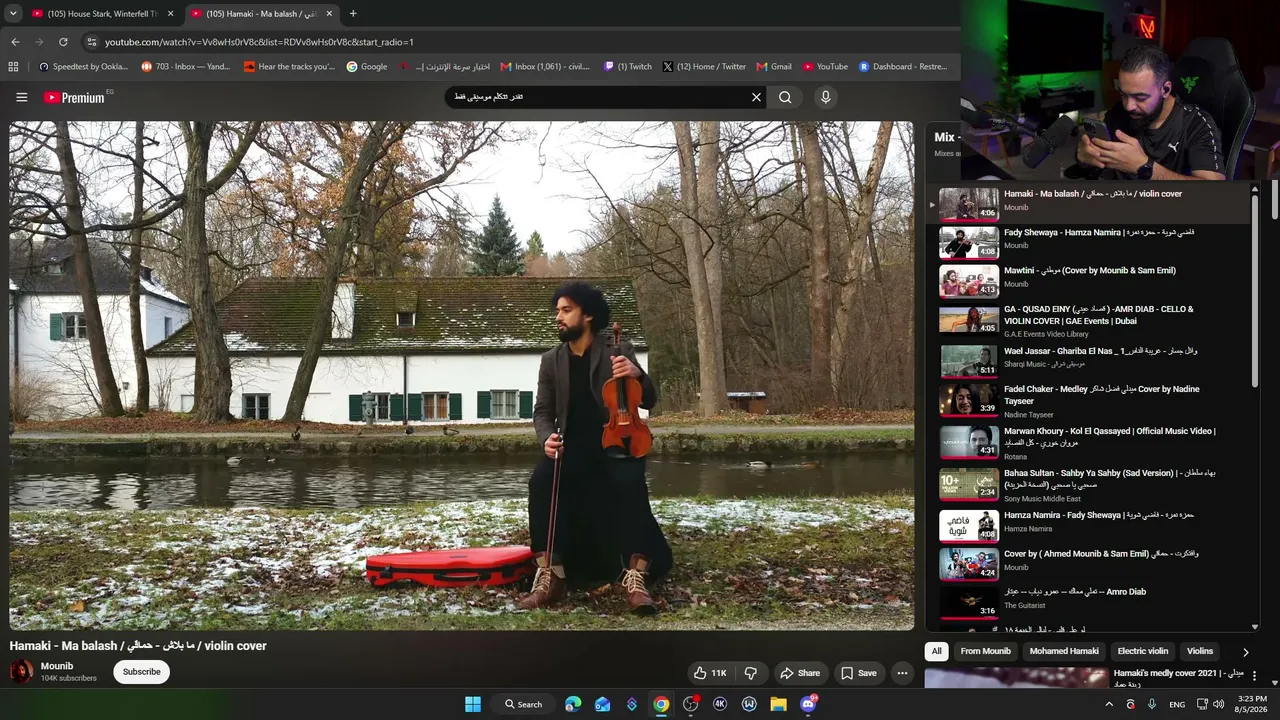Image resolution: width=1280 pixels, height=720 pixels.
Task: Select the Mohamed Hamaki filter chip
Action: click(x=1064, y=651)
